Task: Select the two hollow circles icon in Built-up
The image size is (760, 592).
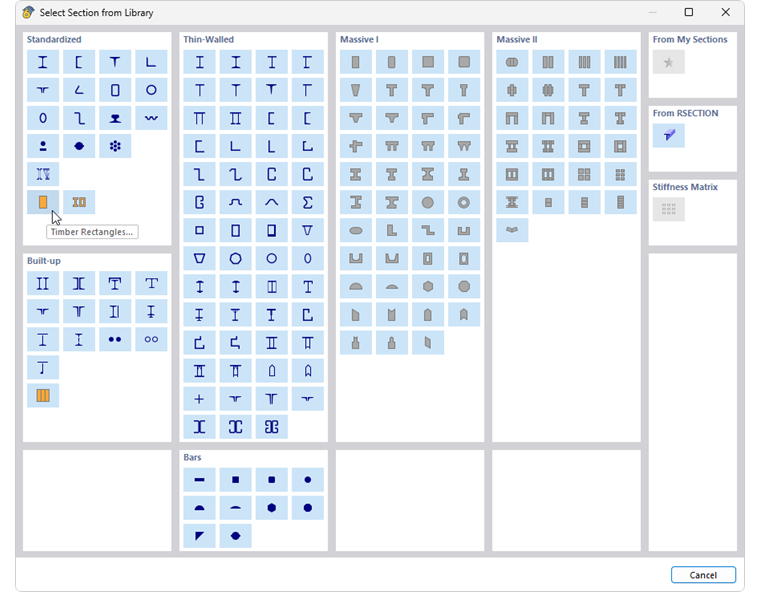Action: (151, 339)
